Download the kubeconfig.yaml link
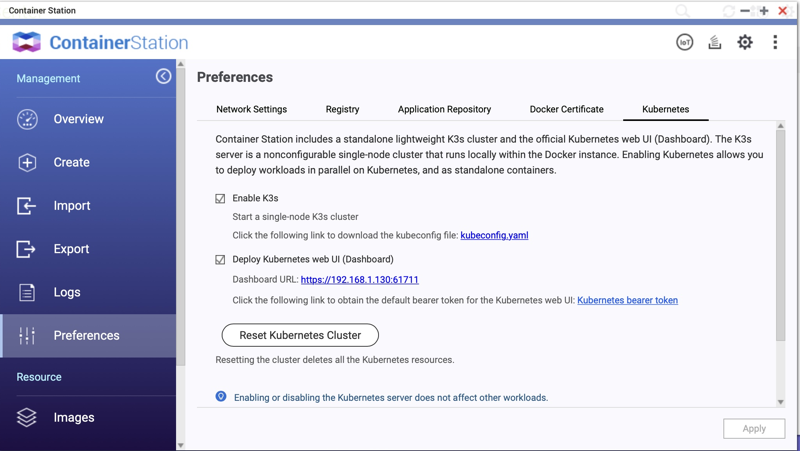This screenshot has width=800, height=451. pos(494,235)
